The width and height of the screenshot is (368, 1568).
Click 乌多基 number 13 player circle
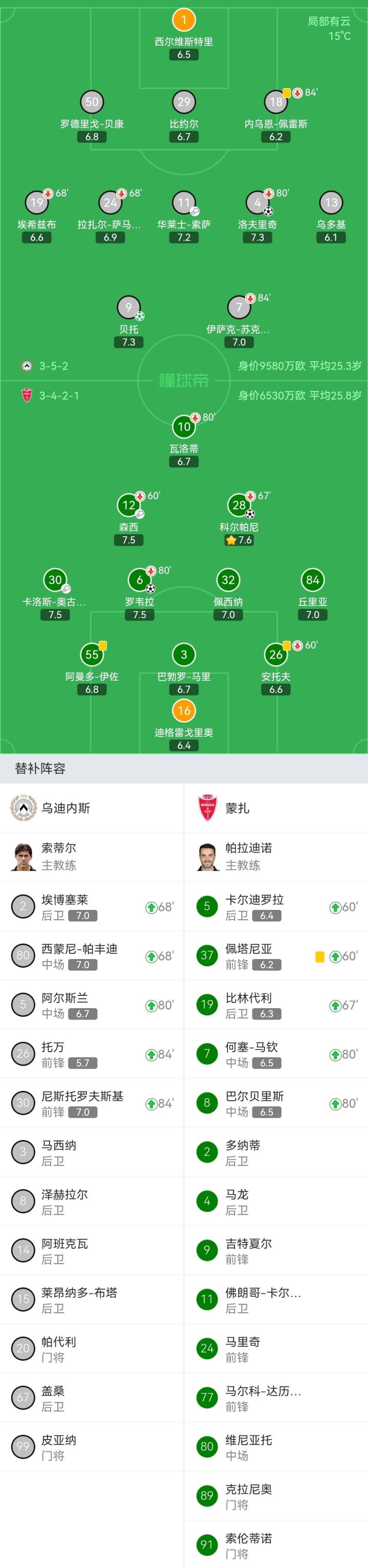pyautogui.click(x=331, y=203)
